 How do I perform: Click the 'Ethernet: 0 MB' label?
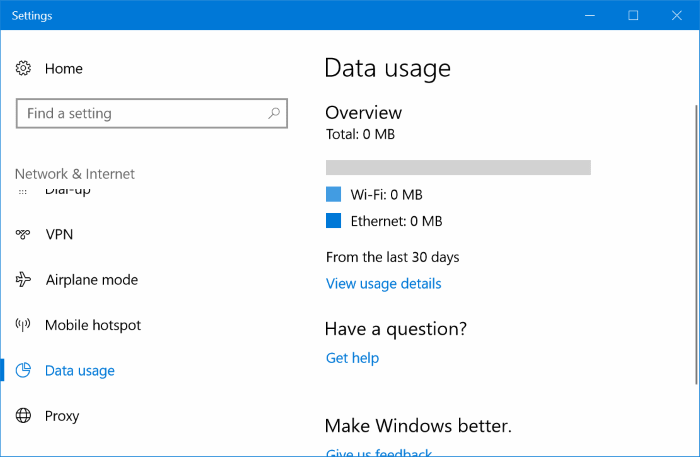396,221
